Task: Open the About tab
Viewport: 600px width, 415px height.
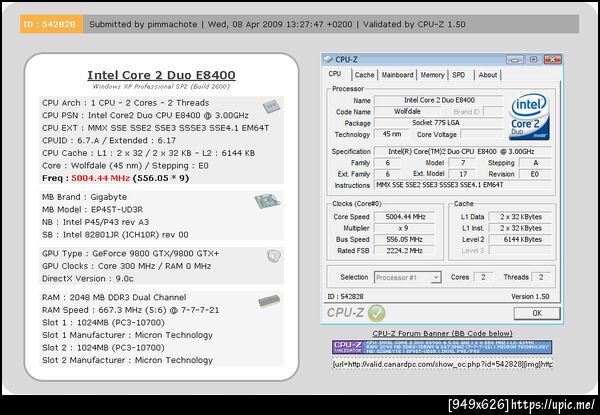Action: [488, 75]
